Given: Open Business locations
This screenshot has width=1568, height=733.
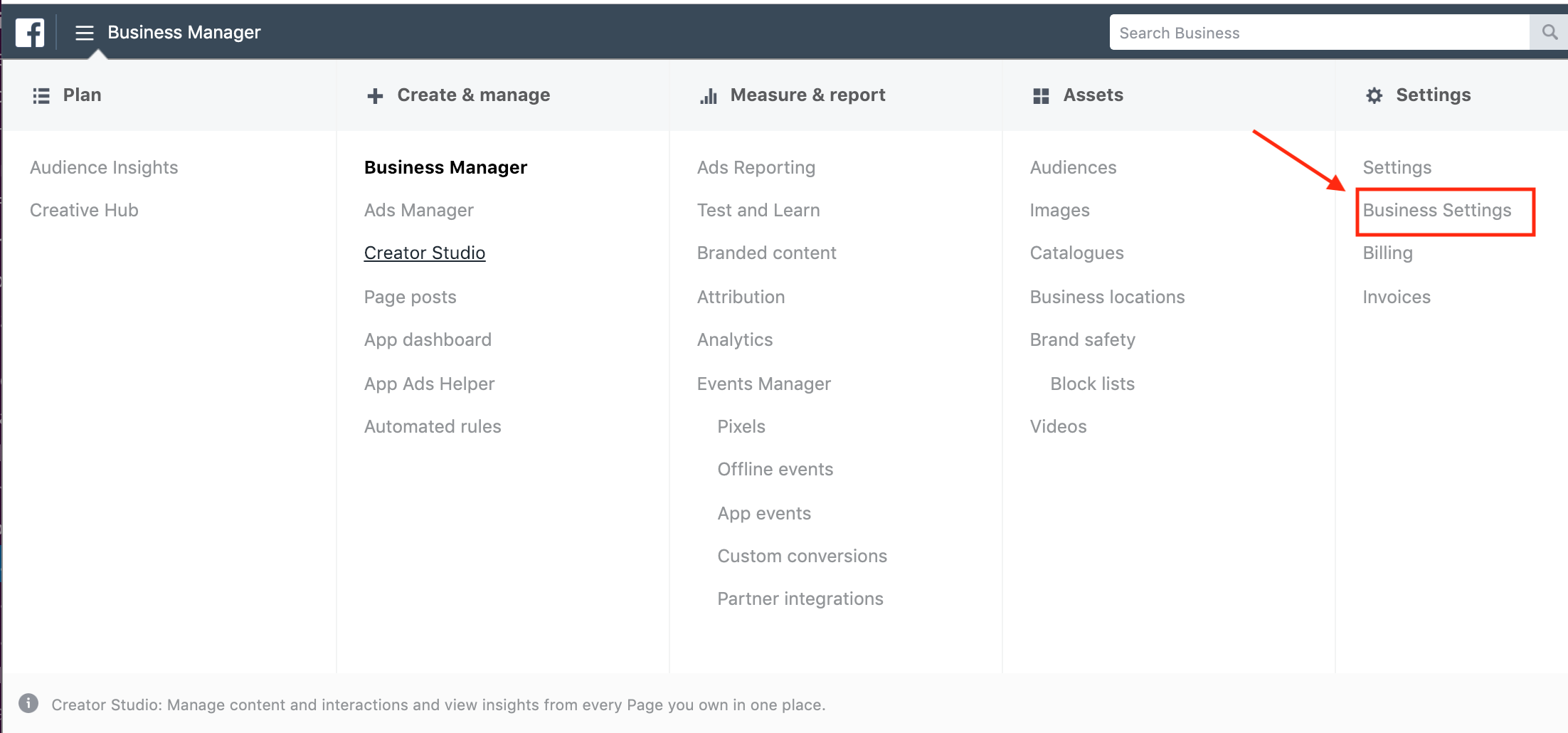Looking at the screenshot, I should point(1107,297).
